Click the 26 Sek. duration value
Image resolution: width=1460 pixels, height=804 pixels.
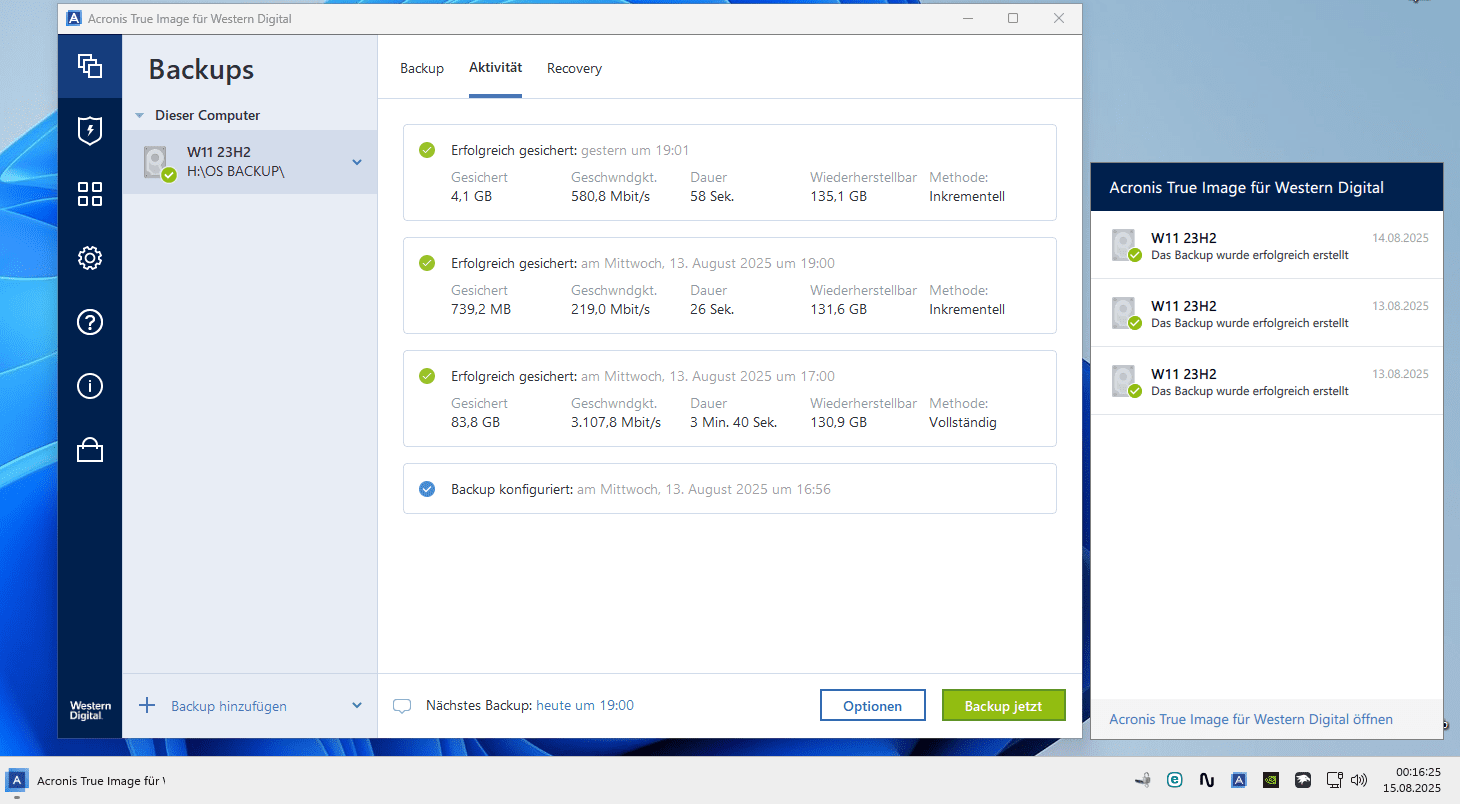click(712, 309)
